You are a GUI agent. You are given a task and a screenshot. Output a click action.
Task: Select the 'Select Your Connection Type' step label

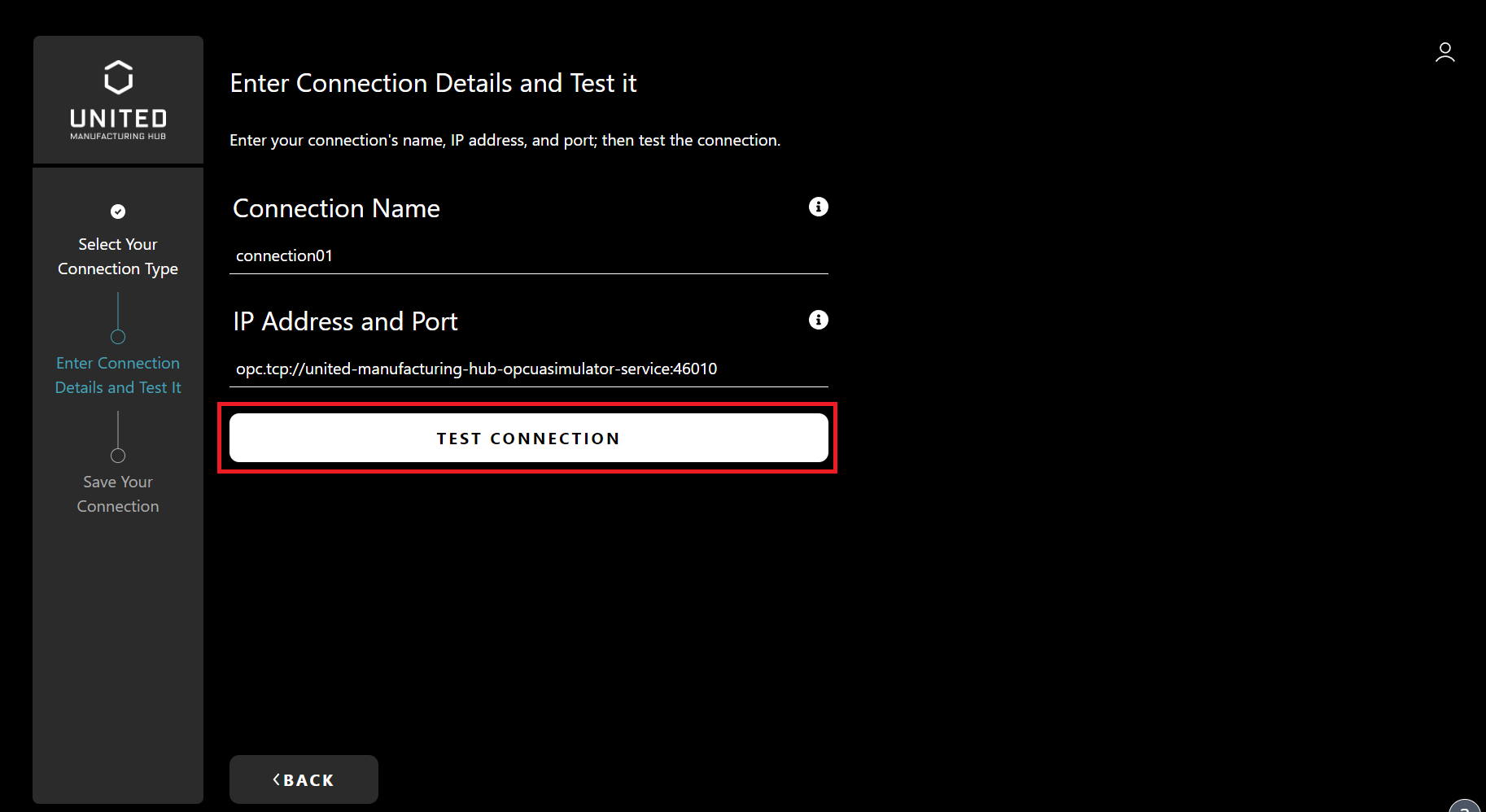coord(118,256)
